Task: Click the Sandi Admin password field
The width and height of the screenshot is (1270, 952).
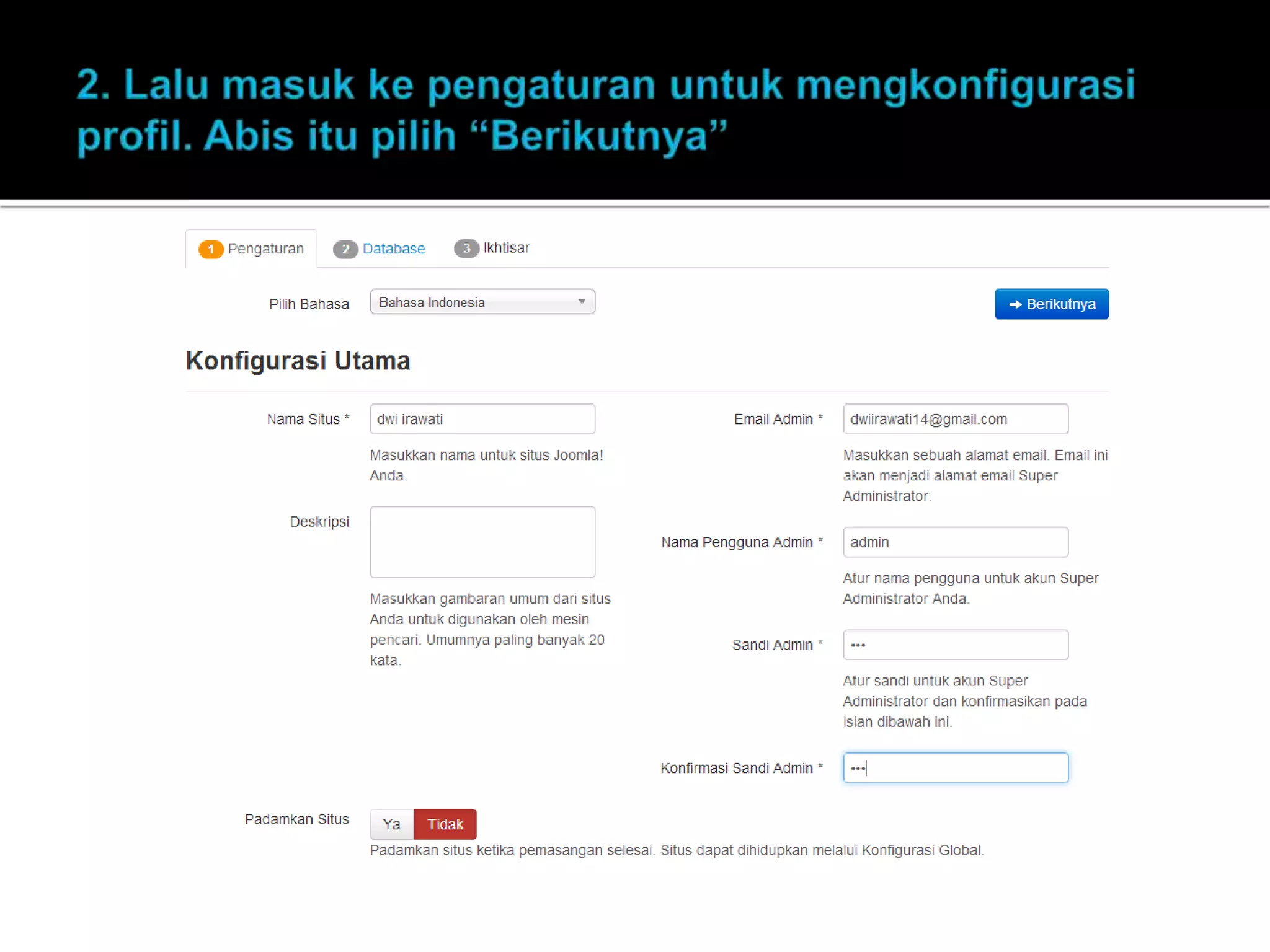Action: pos(955,645)
